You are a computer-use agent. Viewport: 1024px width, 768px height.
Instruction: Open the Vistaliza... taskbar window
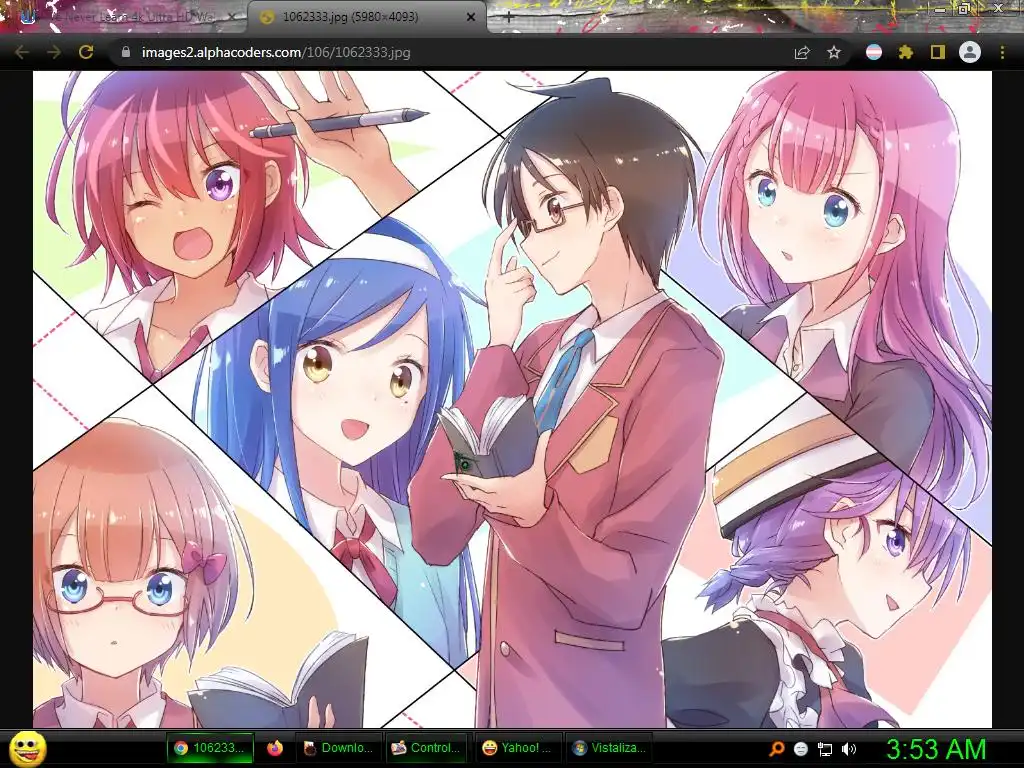[609, 748]
